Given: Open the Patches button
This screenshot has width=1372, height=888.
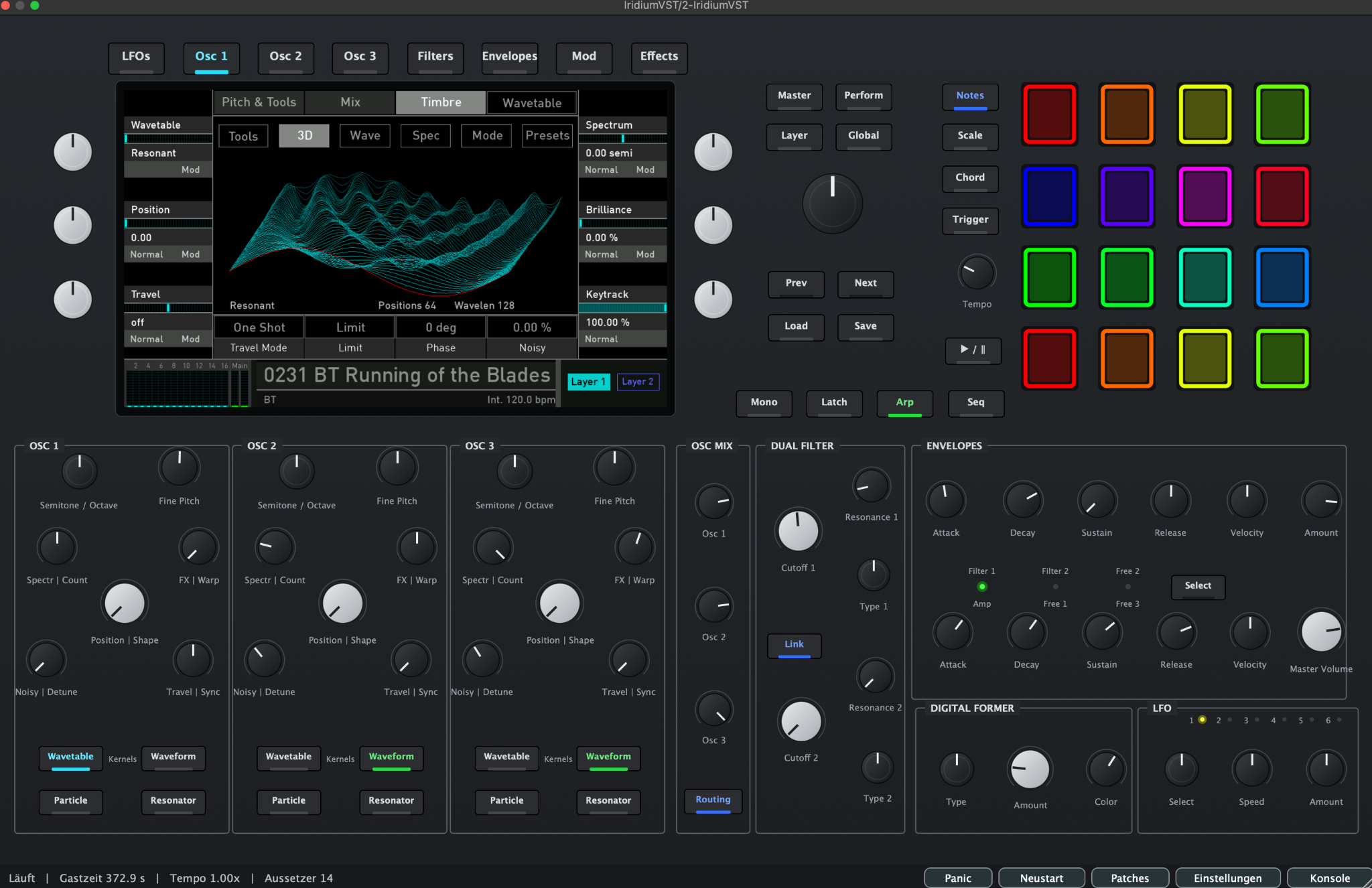Looking at the screenshot, I should coord(1129,878).
